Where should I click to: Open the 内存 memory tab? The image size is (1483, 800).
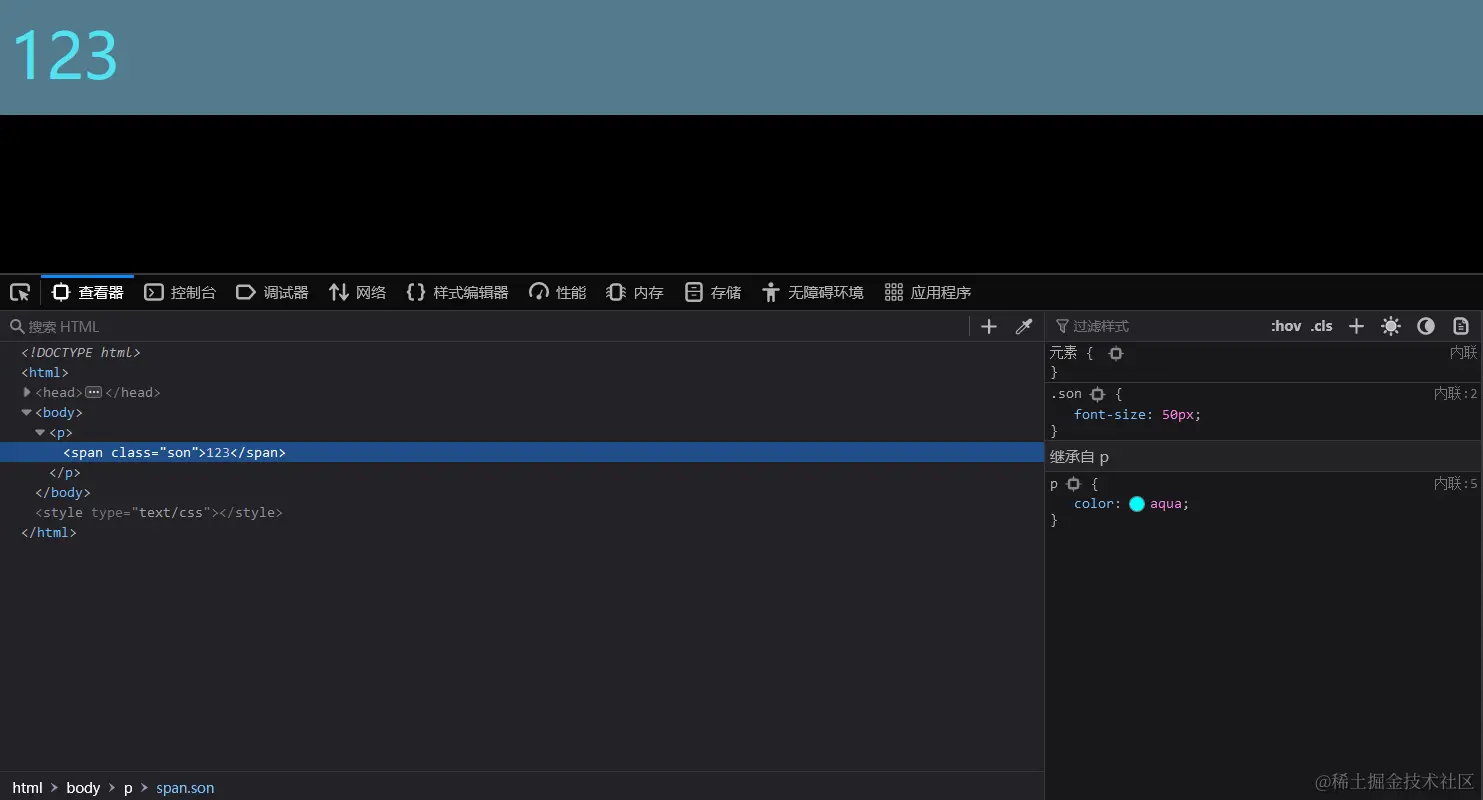point(635,293)
